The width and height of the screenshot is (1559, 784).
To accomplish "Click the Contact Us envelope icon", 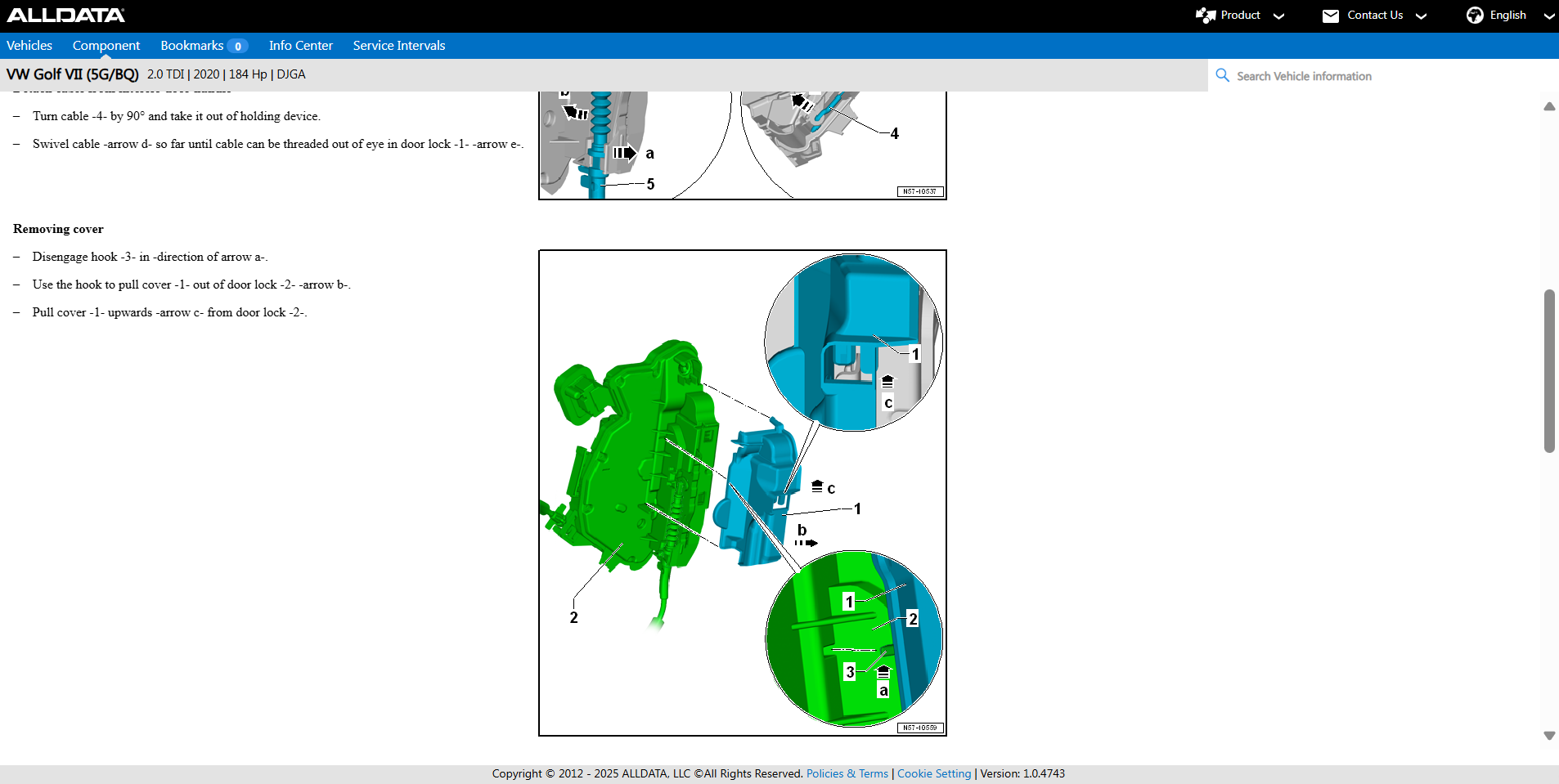I will 1331,16.
